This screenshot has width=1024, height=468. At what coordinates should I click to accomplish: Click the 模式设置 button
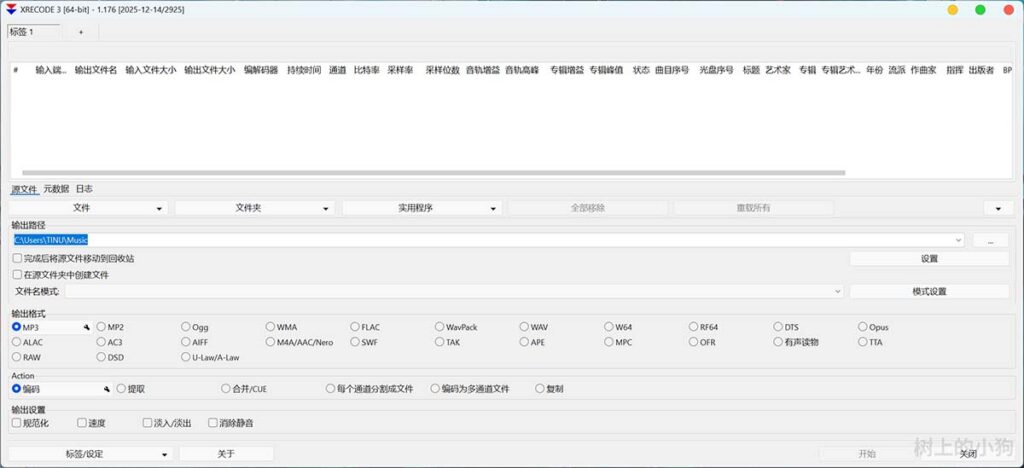point(929,291)
